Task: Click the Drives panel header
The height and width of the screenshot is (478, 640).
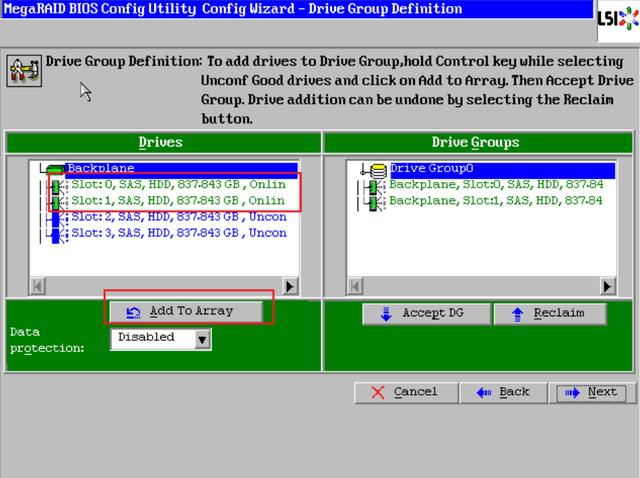Action: (x=163, y=142)
